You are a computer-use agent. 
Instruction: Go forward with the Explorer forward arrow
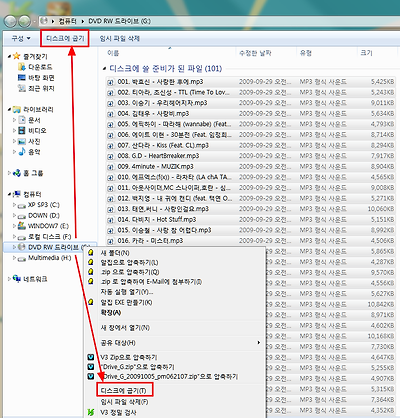pos(24,21)
